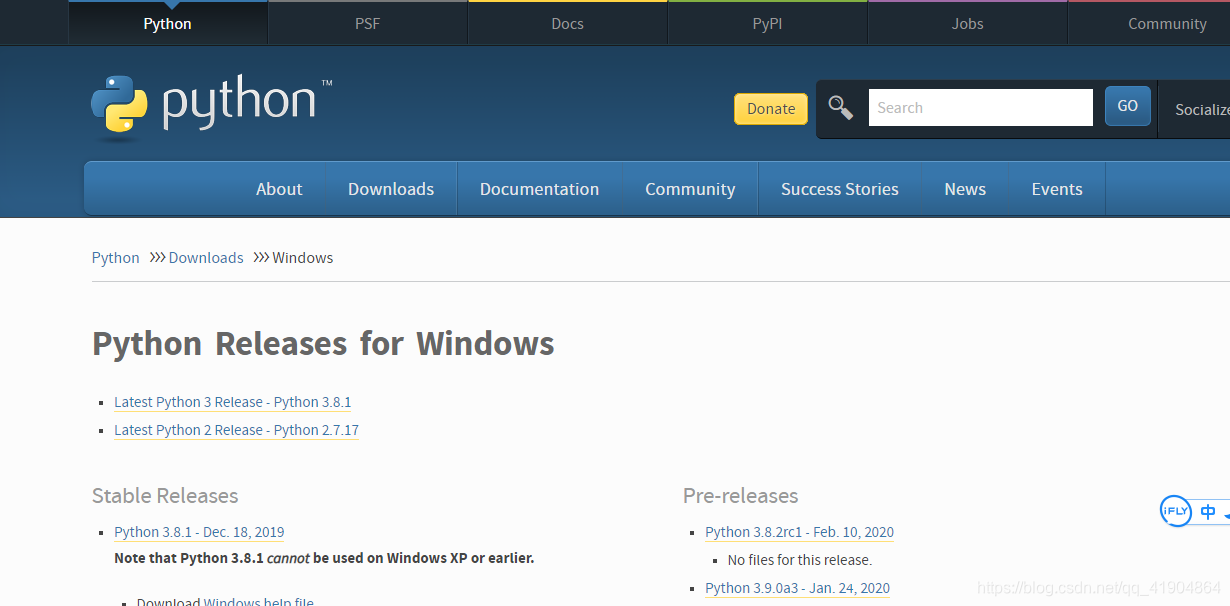
Task: Click the Windows breadcrumb text
Action: [303, 258]
